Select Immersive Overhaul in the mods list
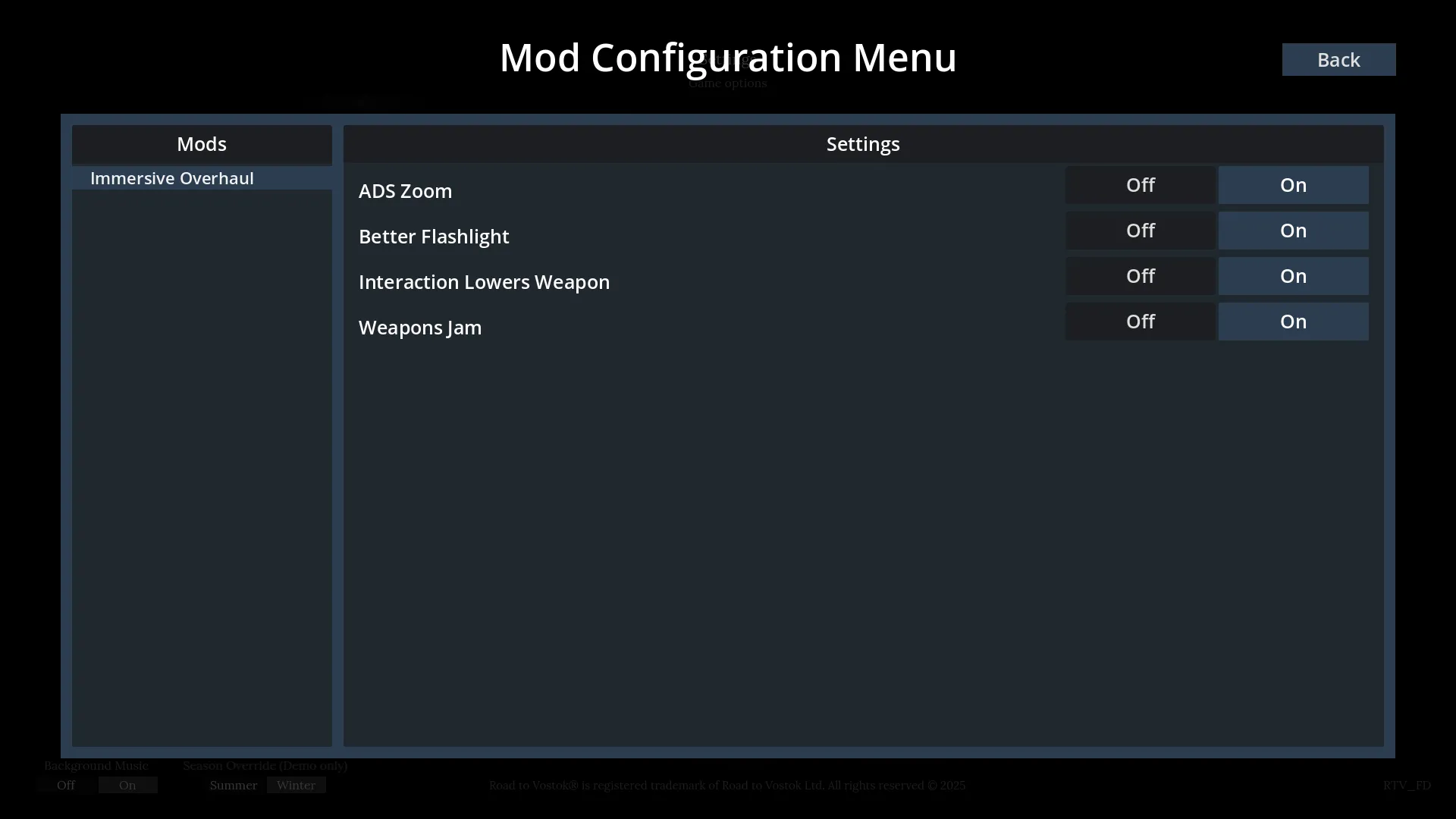 point(172,178)
